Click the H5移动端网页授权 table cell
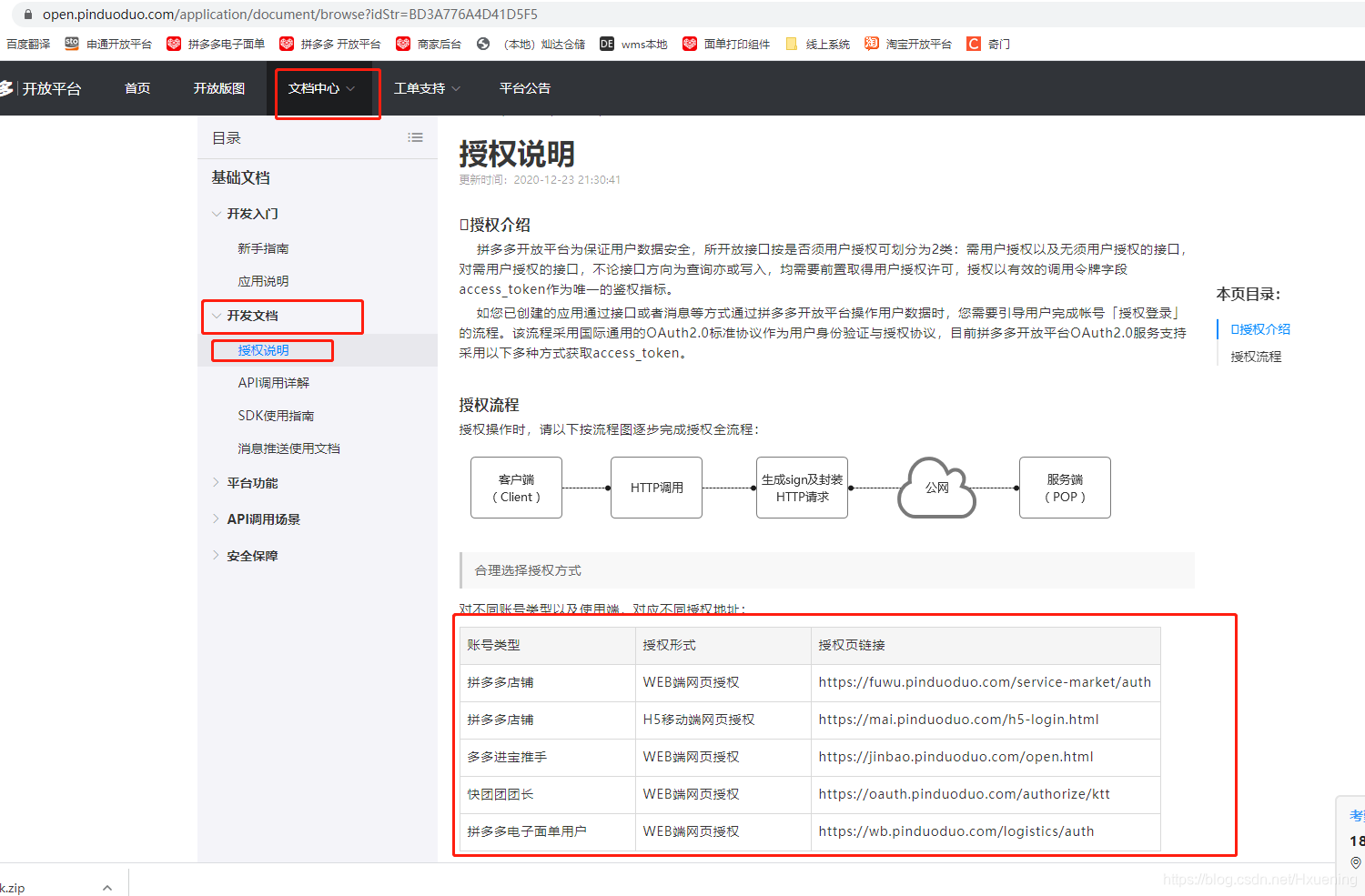Screen dimensions: 1365x896 pyautogui.click(x=723, y=720)
